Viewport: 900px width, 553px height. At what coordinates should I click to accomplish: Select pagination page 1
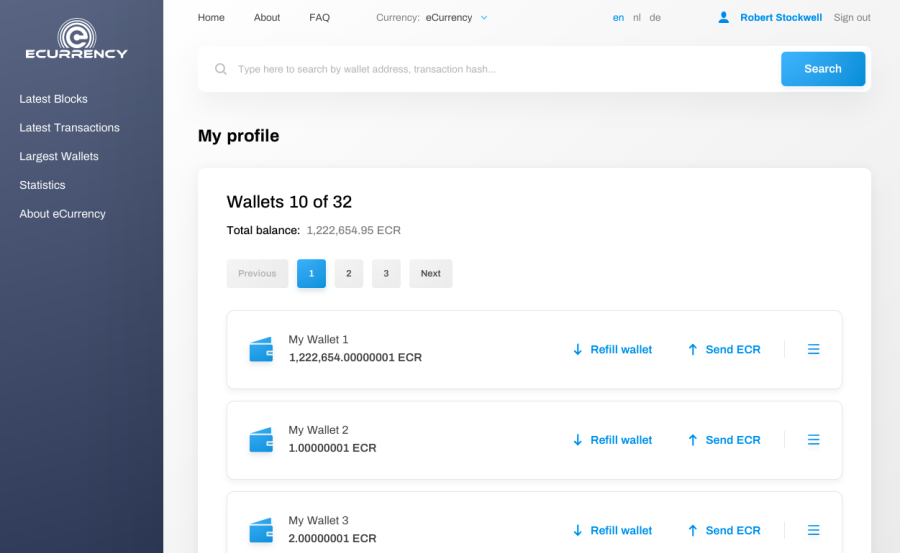point(311,273)
